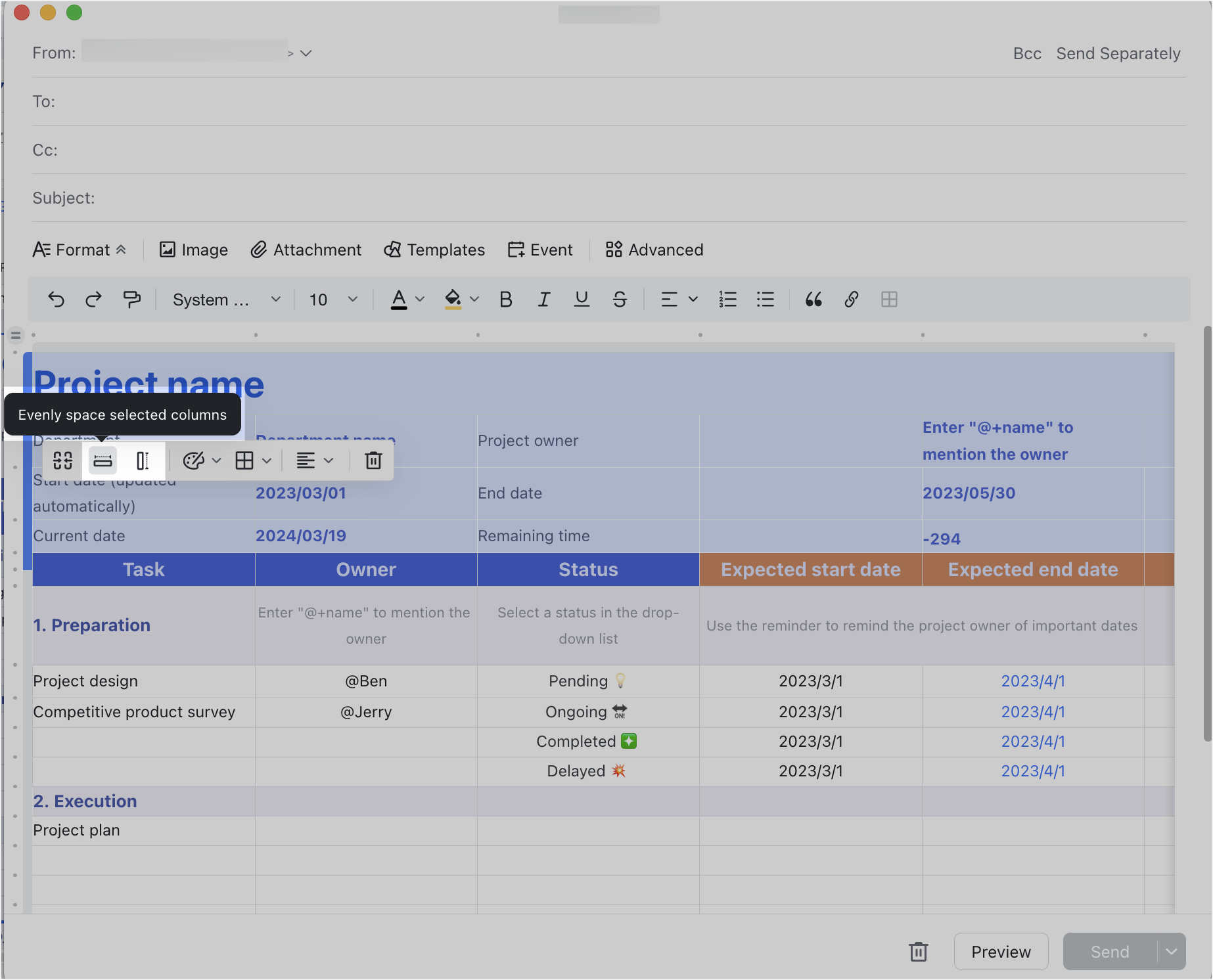Delete the table with trash icon
Screen dimensions: 1213x980
[373, 460]
